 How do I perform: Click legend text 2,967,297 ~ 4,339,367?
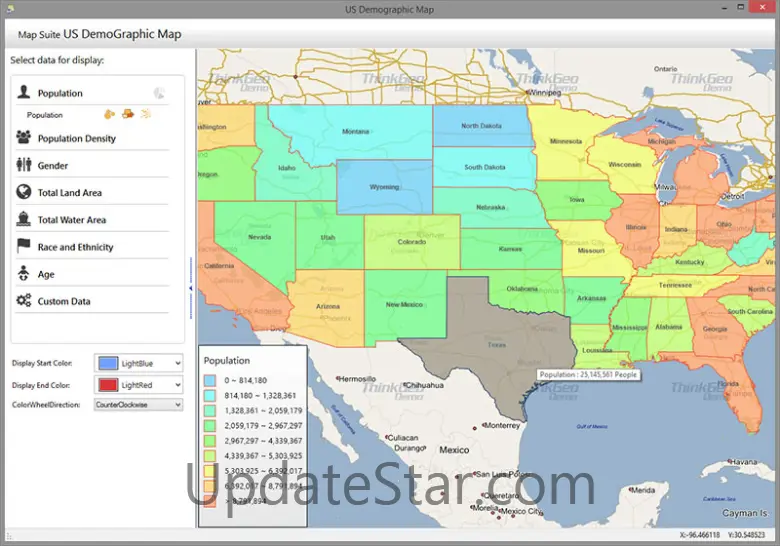pyautogui.click(x=263, y=441)
